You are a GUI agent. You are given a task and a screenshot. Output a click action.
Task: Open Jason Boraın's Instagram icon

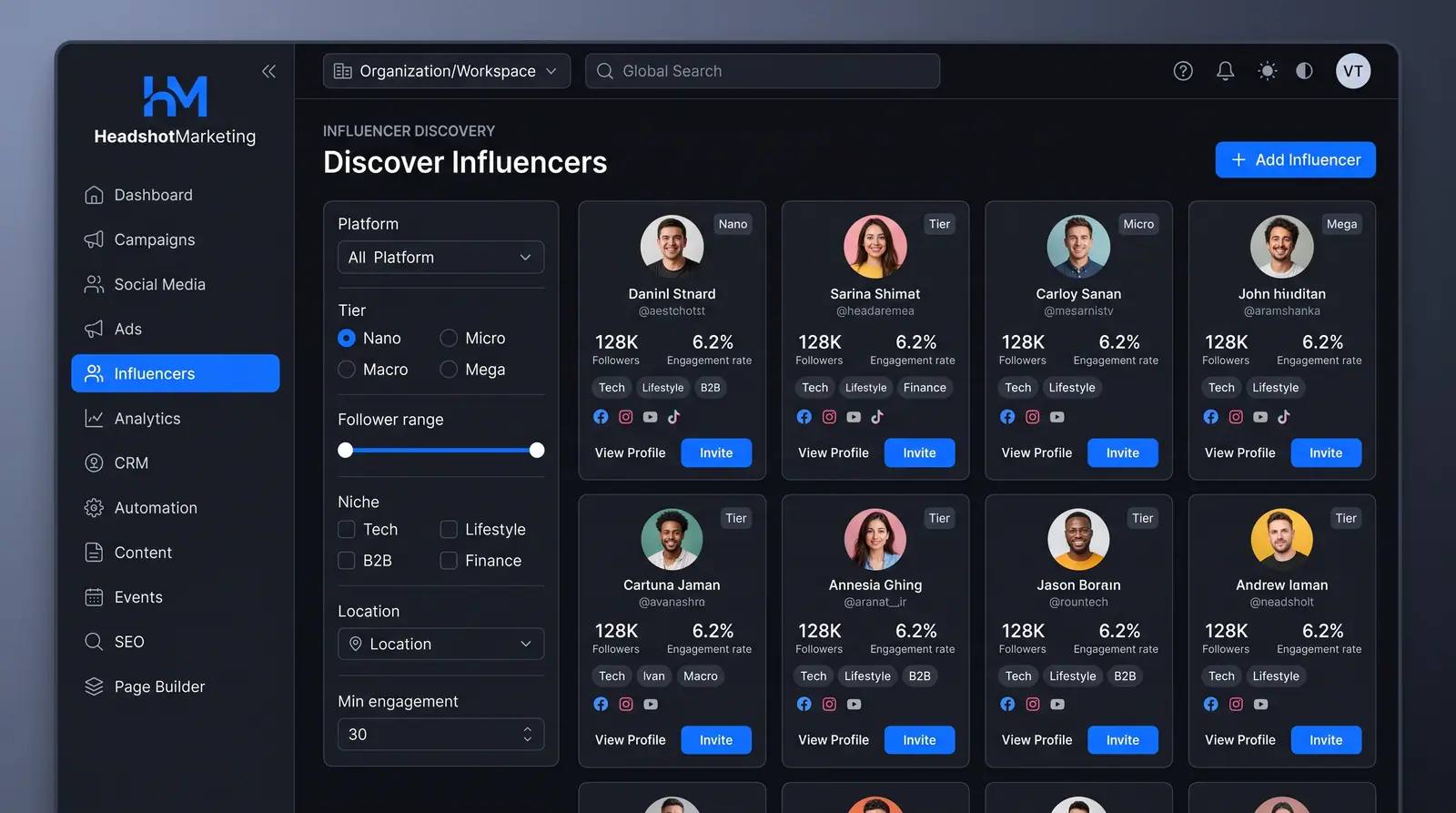(1033, 704)
